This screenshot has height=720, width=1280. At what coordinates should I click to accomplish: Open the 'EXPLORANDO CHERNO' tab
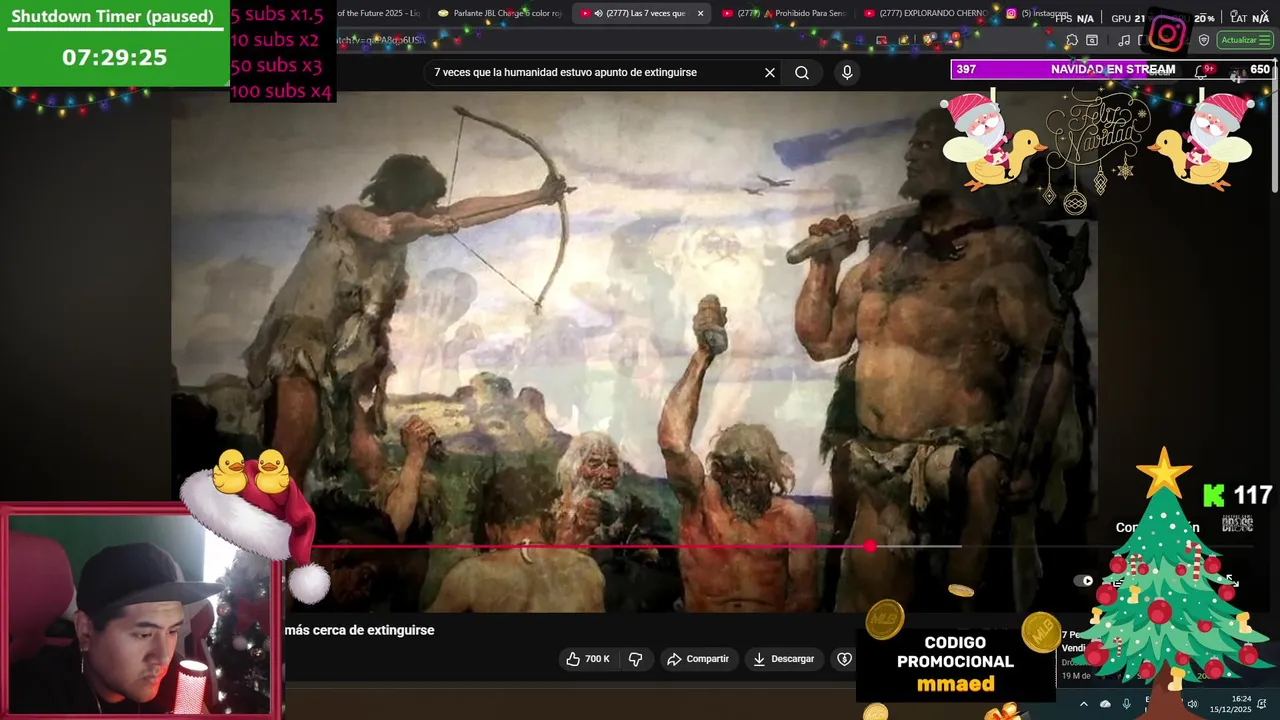pyautogui.click(x=925, y=13)
